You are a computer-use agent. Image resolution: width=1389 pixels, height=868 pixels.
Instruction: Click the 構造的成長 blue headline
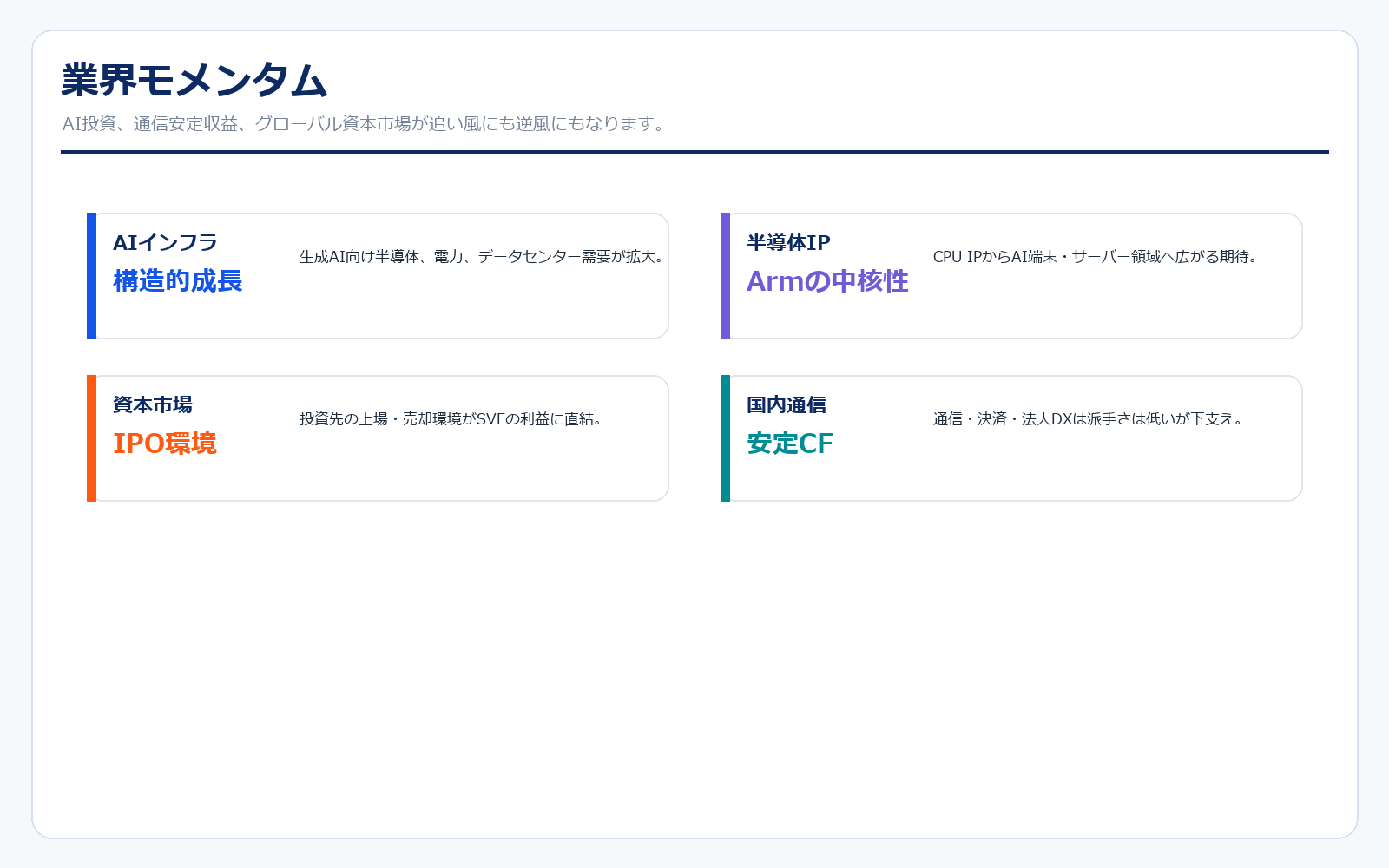tap(178, 281)
